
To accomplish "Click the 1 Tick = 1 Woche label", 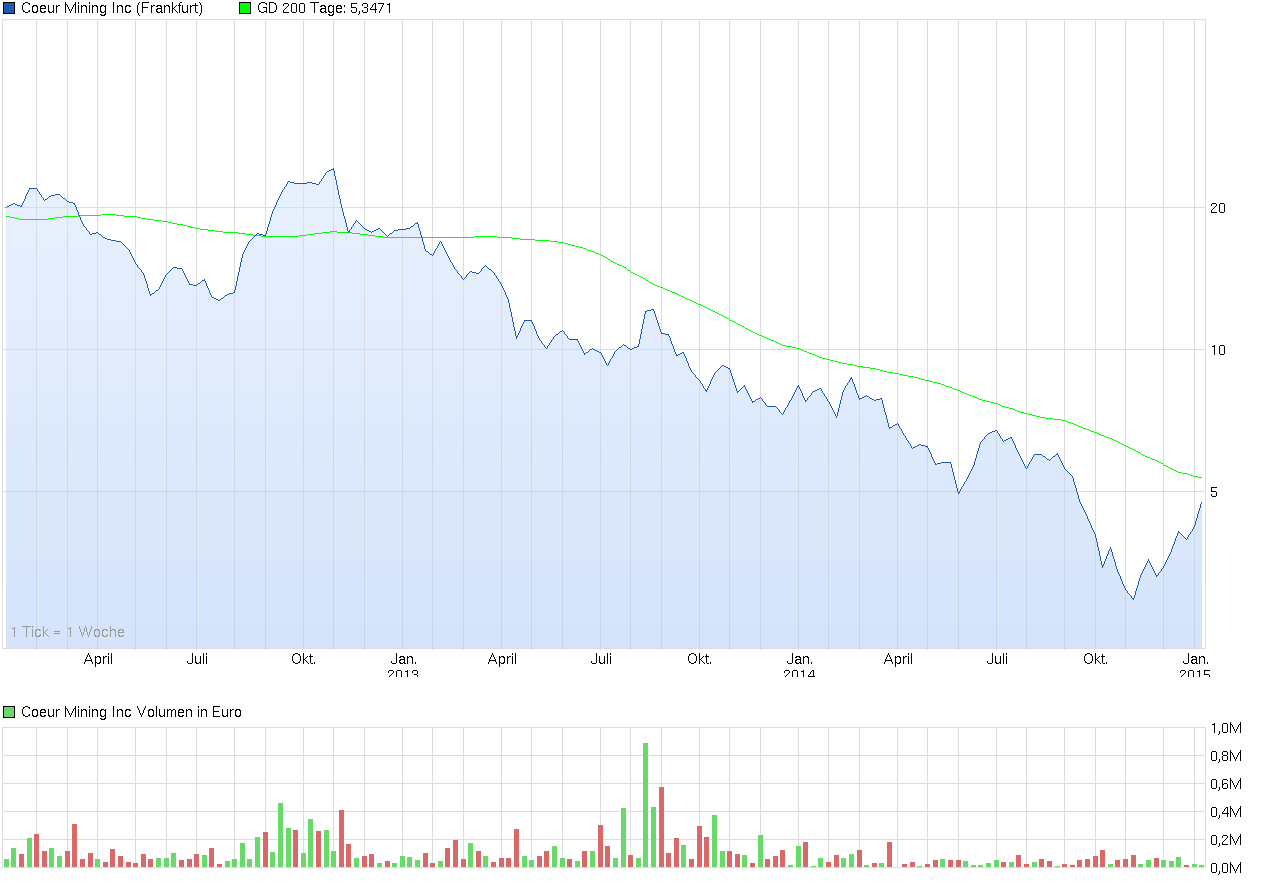I will click(x=66, y=631).
